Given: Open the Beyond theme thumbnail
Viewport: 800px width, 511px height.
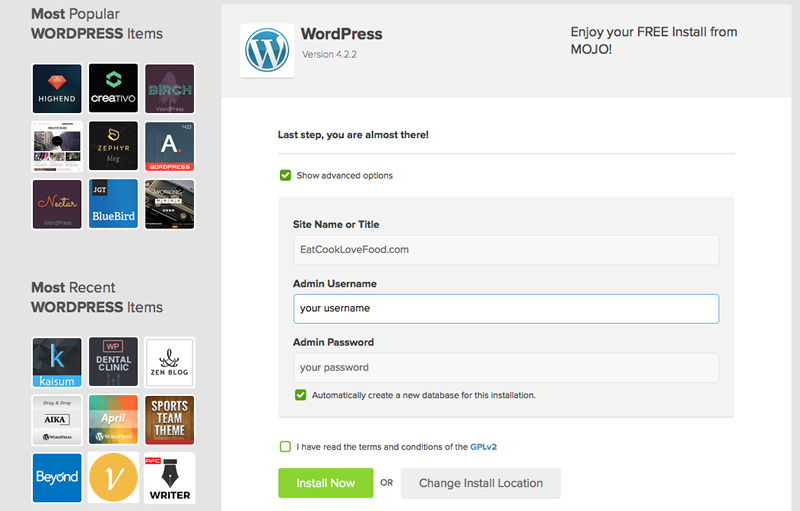Looking at the screenshot, I should pyautogui.click(x=57, y=478).
